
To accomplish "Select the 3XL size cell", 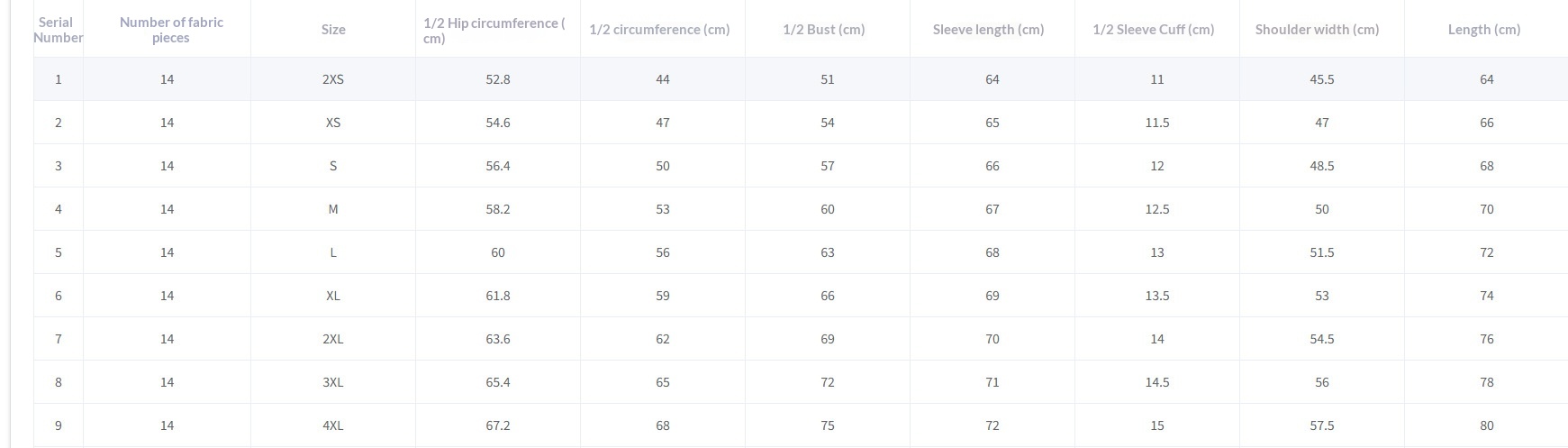I will (333, 382).
